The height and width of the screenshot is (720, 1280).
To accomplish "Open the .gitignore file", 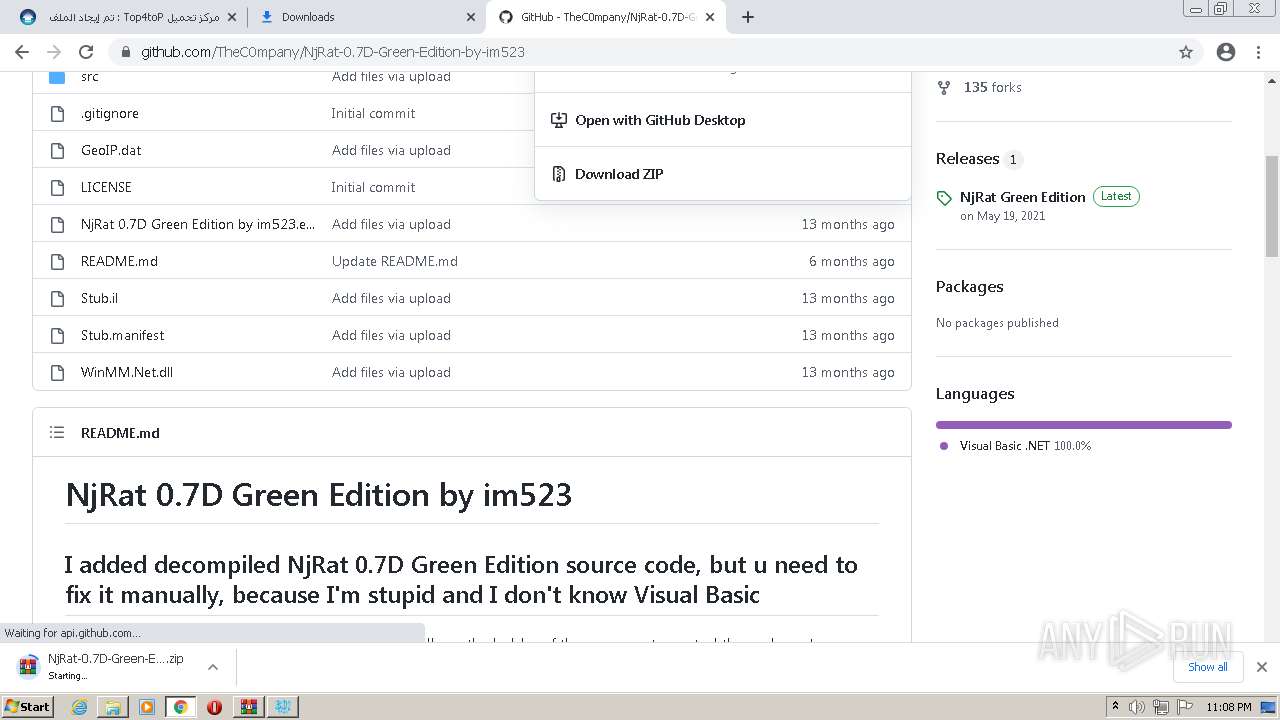I will [110, 114].
